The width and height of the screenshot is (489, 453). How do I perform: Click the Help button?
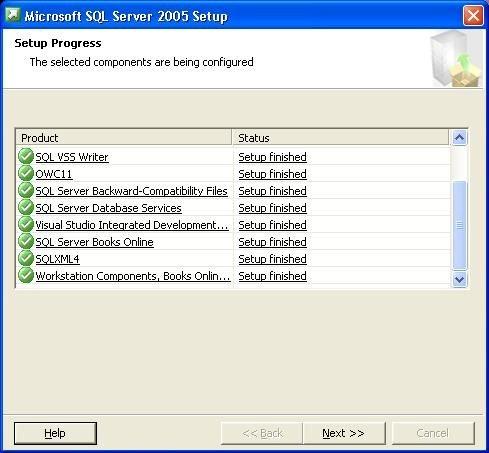pyautogui.click(x=55, y=433)
